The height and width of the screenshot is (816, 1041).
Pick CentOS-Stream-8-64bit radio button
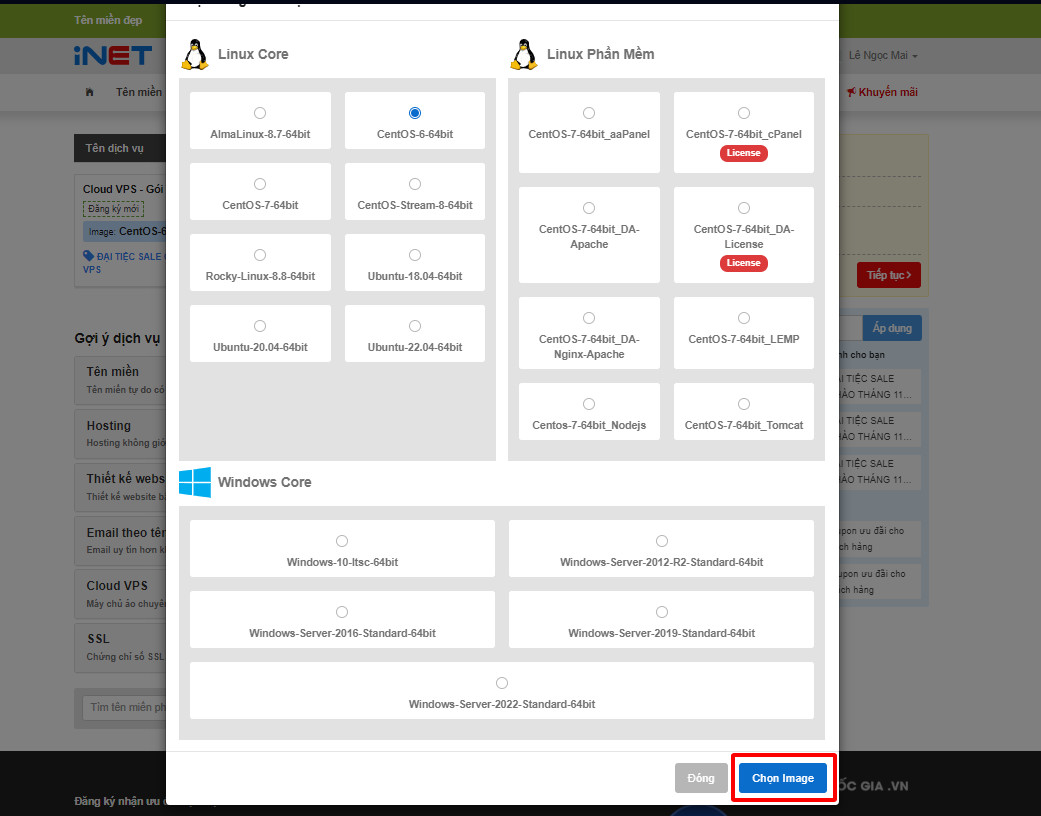pos(415,184)
